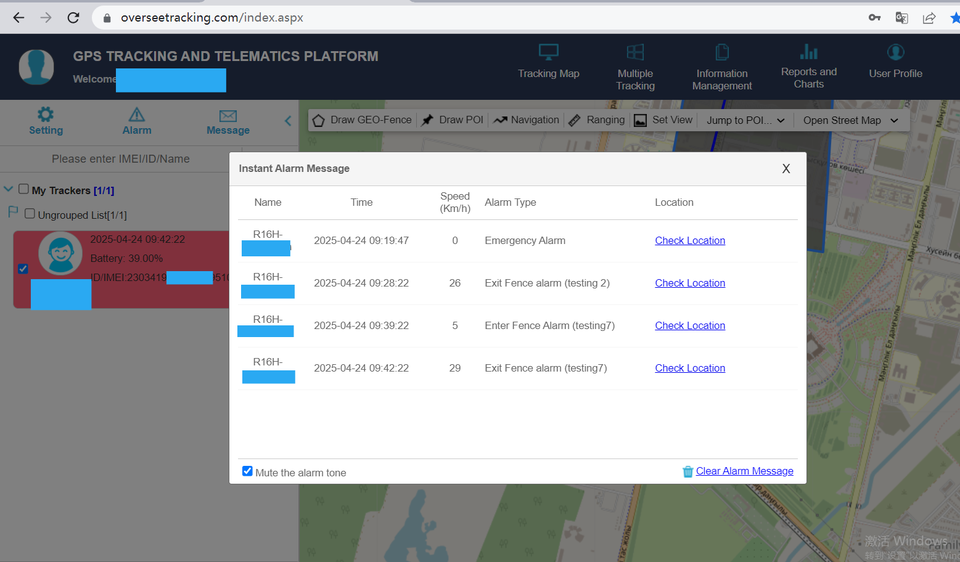
Task: Close the Instant Alarm Message dialog
Action: pos(786,169)
